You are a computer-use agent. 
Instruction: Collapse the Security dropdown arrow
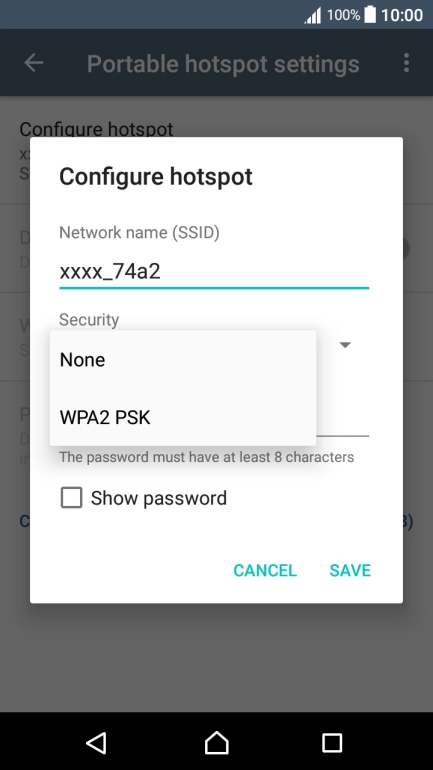pyautogui.click(x=345, y=345)
